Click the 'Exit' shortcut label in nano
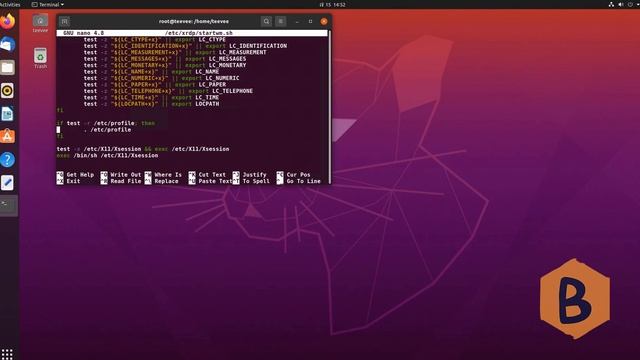Viewport: 640px width, 360px height. click(73, 181)
